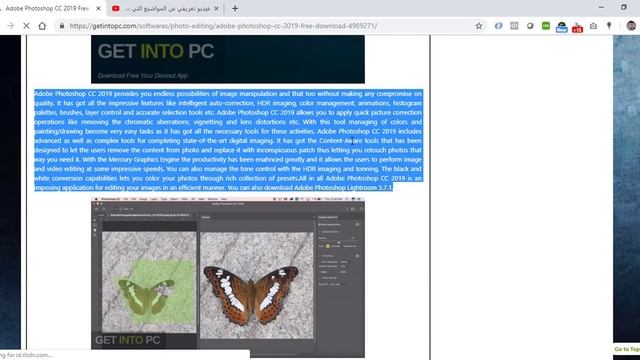Close the Adobe Photoshop CC 2019 tab
Viewport: 640px width, 360px height.
(x=98, y=8)
